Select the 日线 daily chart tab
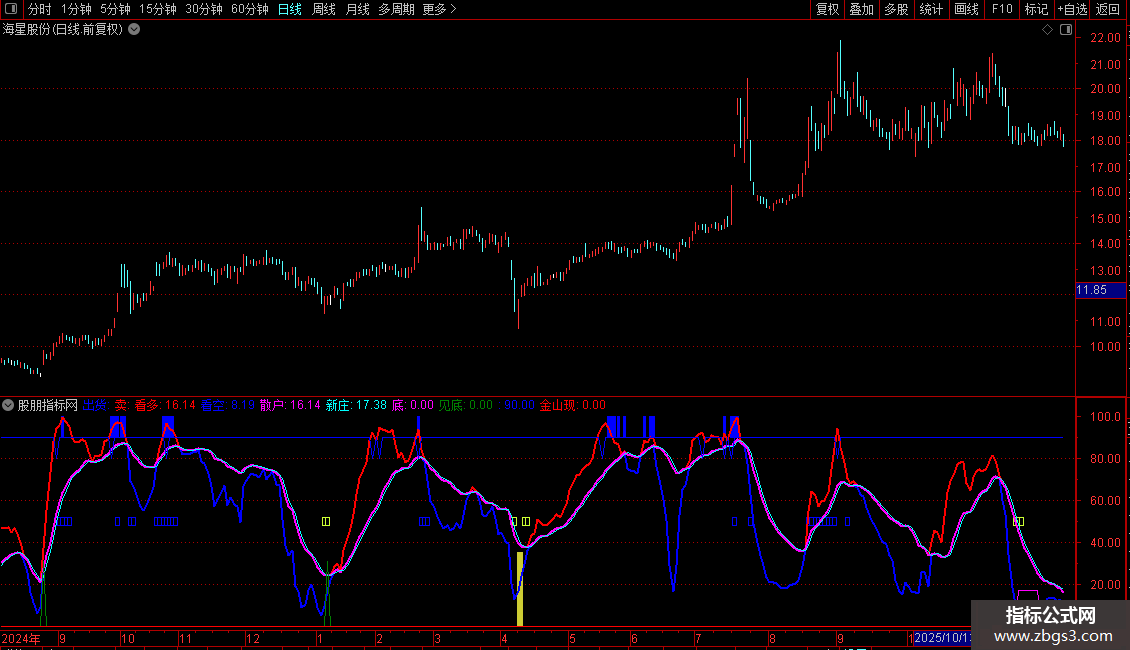The height and width of the screenshot is (650, 1130). (x=290, y=9)
